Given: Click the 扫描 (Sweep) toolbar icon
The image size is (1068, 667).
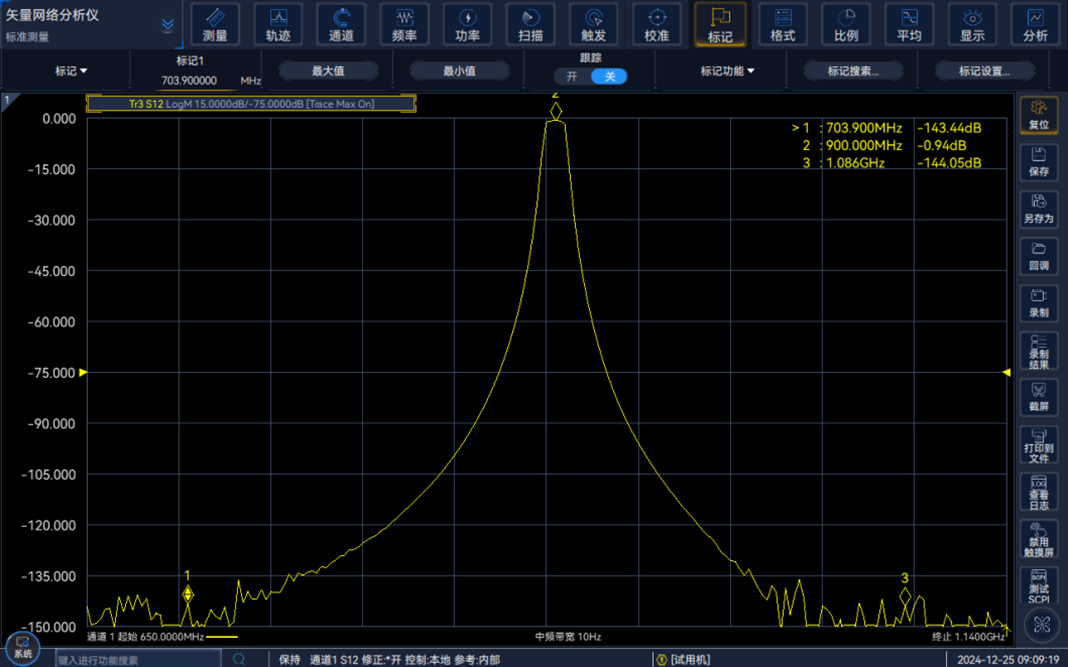Looking at the screenshot, I should click(530, 24).
